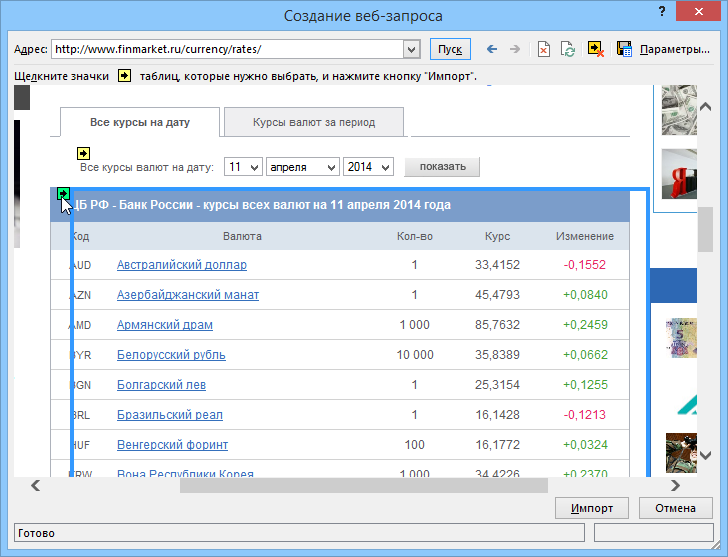The width and height of the screenshot is (728, 557).
Task: Click the Save query disk icon
Action: coord(624,49)
